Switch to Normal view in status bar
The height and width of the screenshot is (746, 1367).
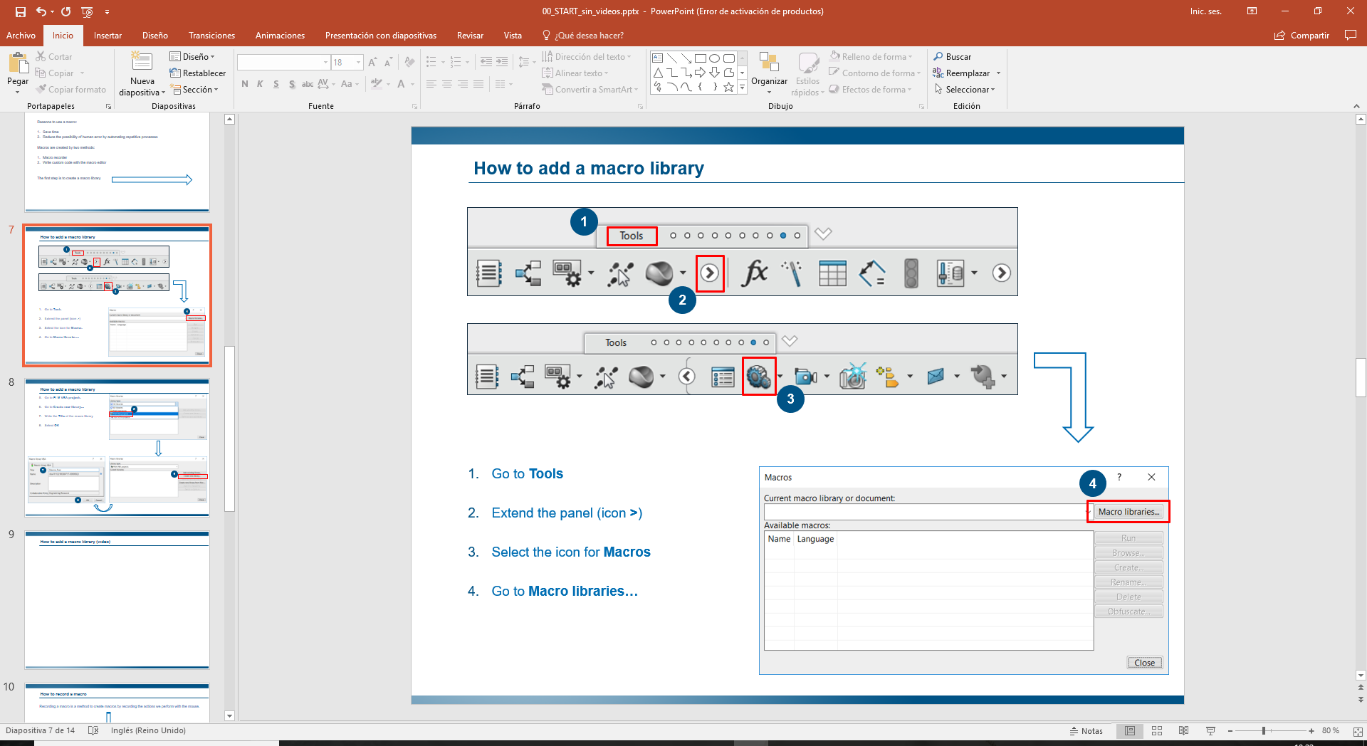click(1130, 731)
